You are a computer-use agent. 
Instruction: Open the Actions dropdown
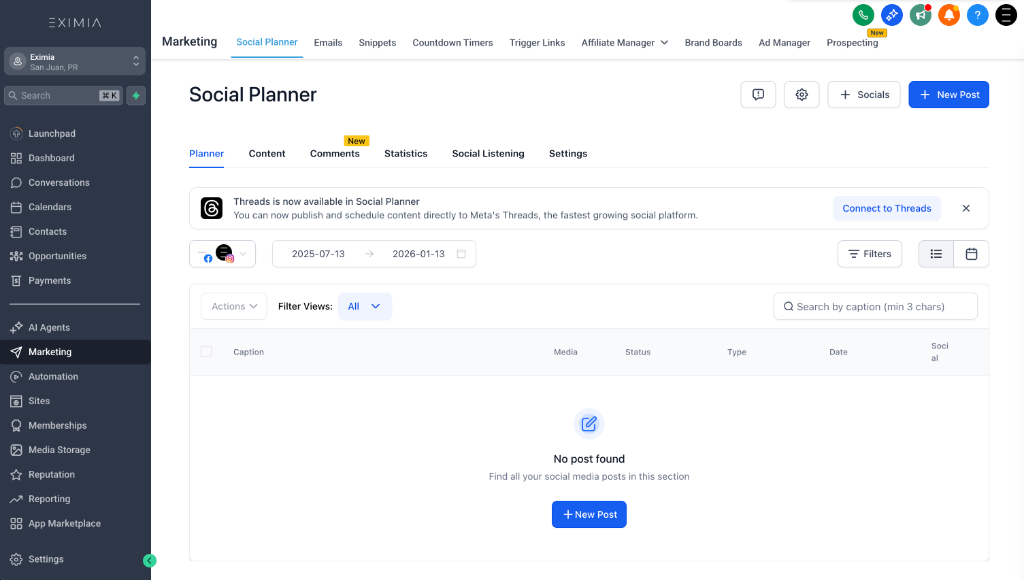tap(233, 306)
